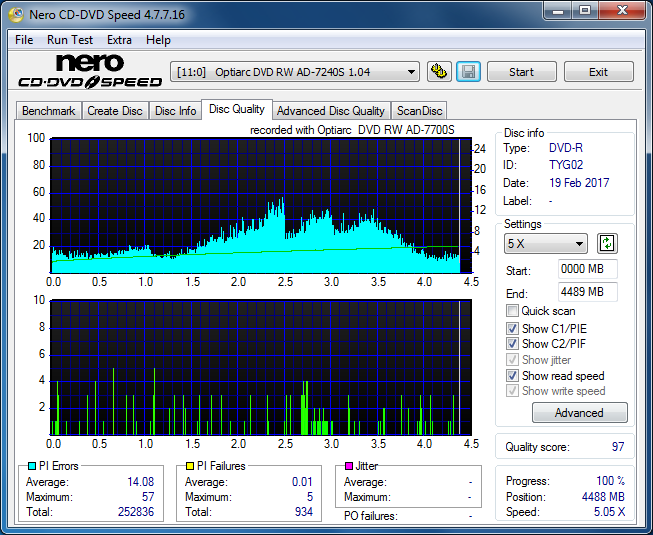Click the date value 19 Feb 2017

[x=579, y=183]
